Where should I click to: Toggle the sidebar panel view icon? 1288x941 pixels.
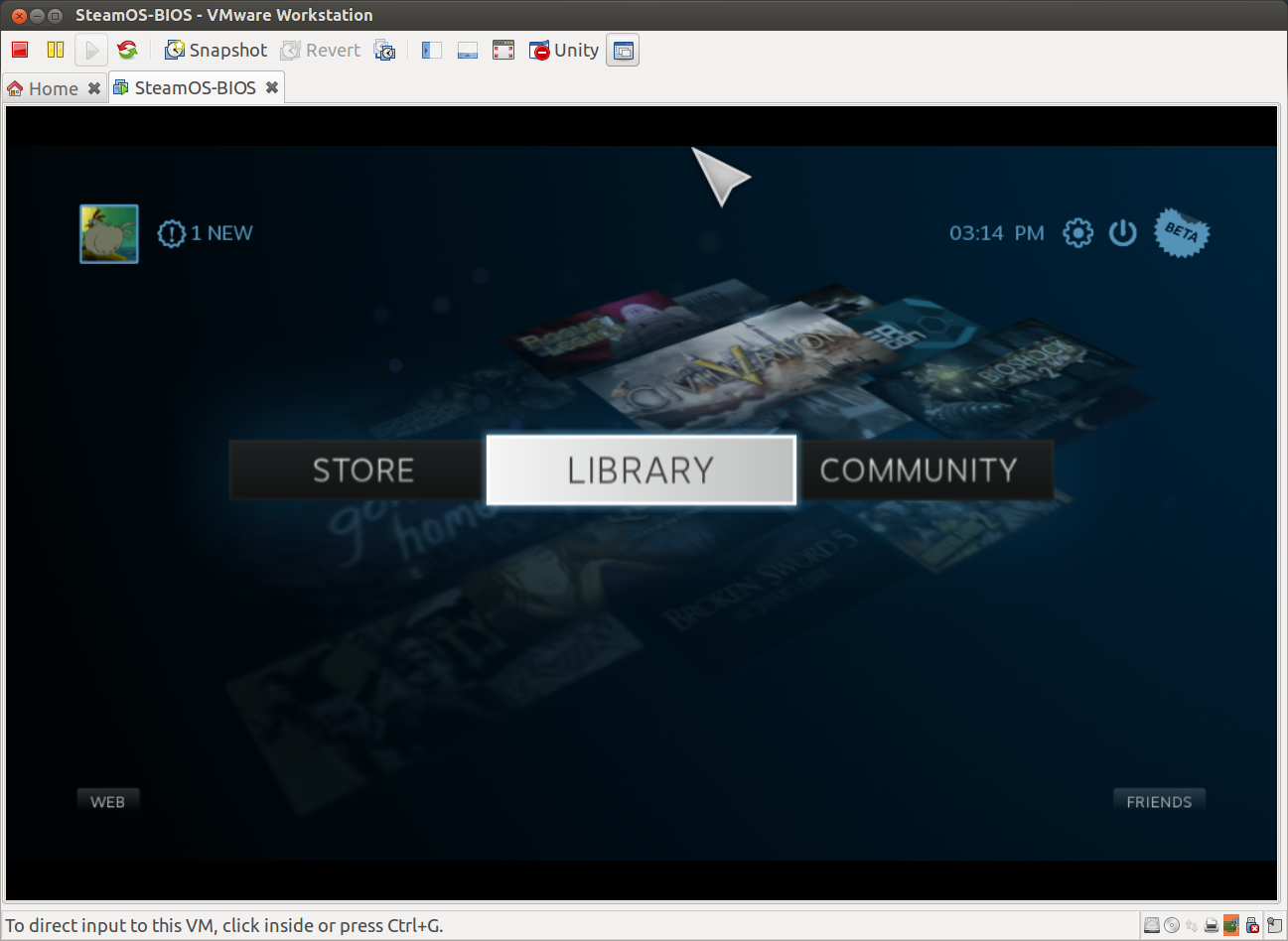[x=432, y=51]
